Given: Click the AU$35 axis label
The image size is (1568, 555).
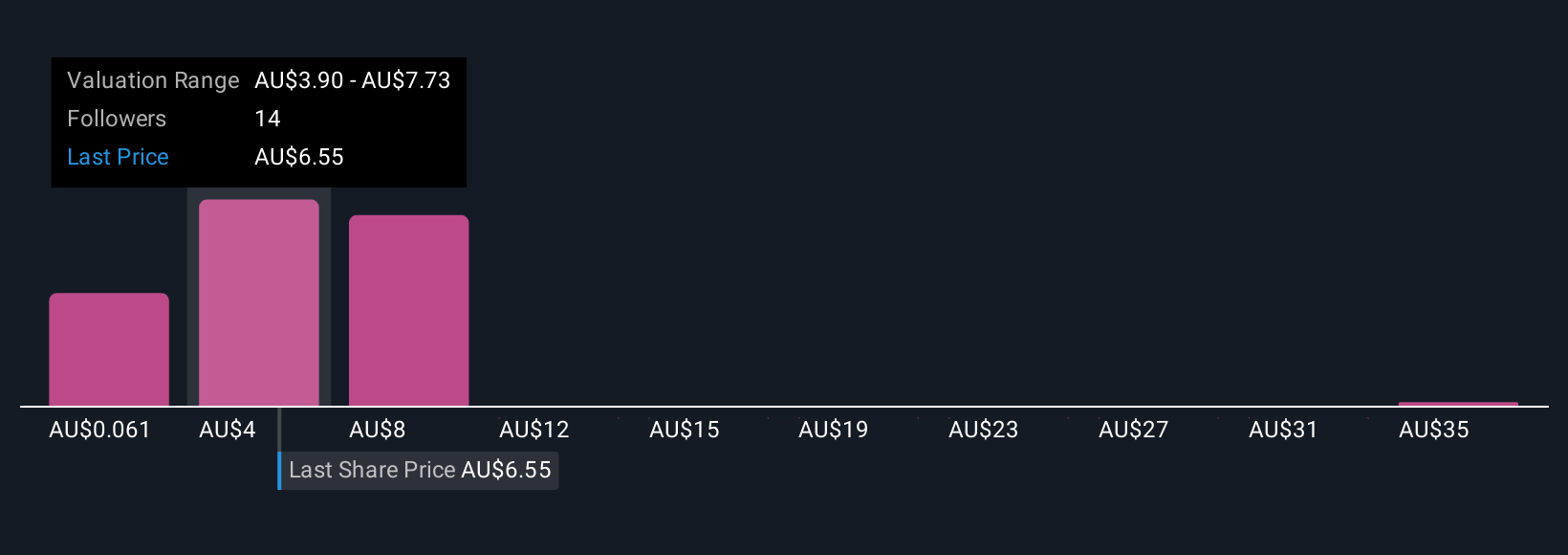Looking at the screenshot, I should click(x=1434, y=430).
